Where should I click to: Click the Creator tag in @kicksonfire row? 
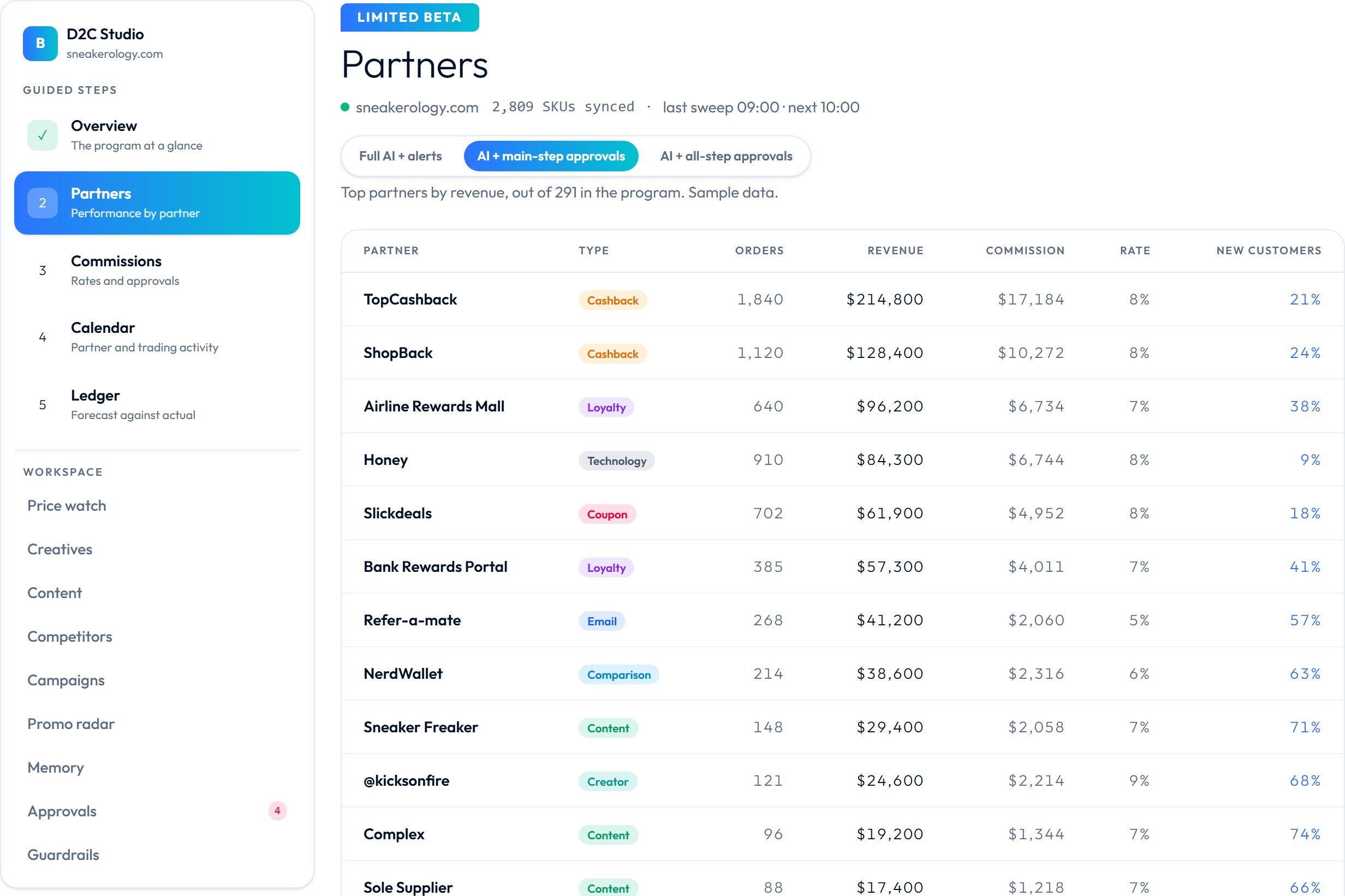608,781
